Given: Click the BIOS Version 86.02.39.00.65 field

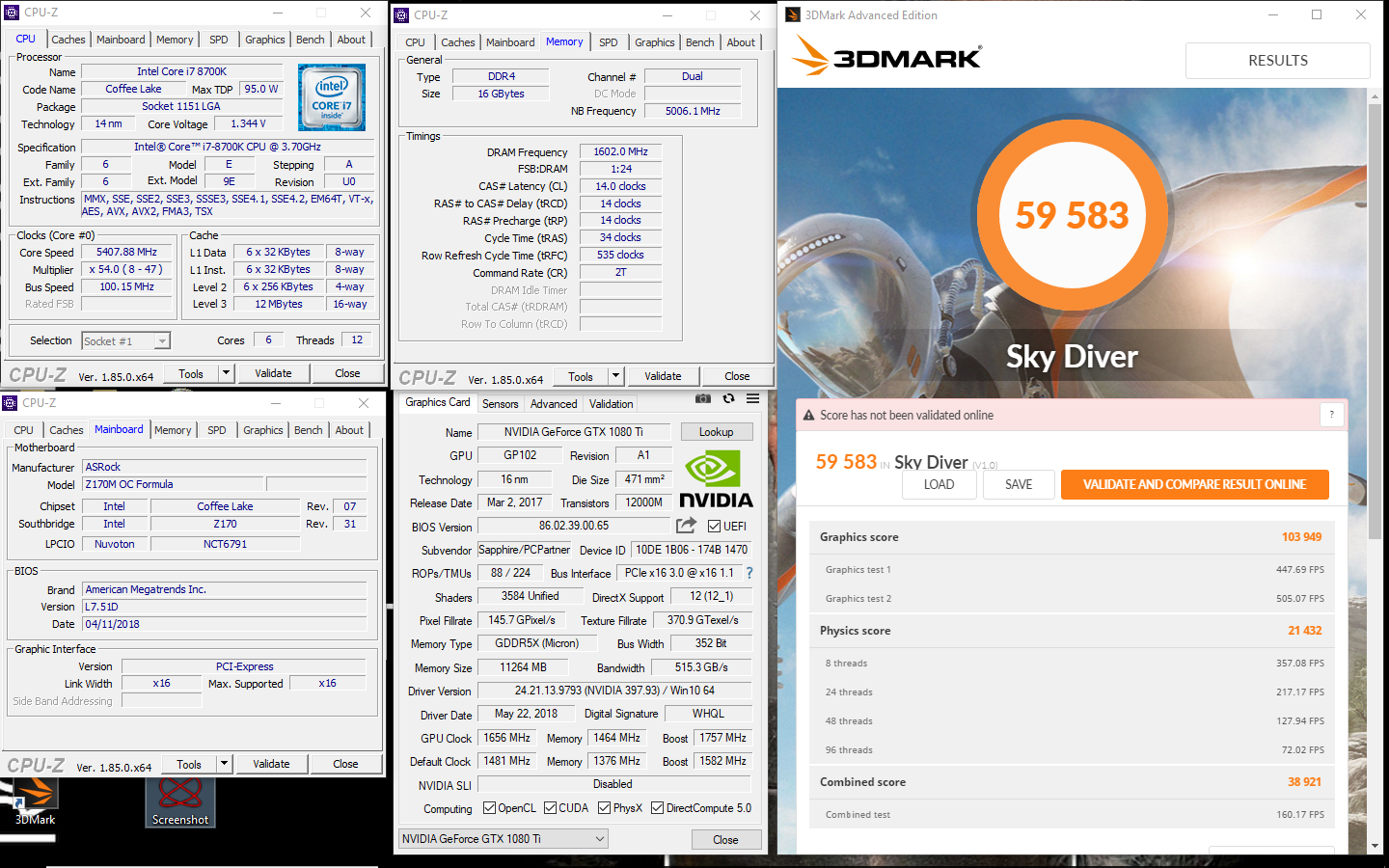Looking at the screenshot, I should [x=574, y=526].
